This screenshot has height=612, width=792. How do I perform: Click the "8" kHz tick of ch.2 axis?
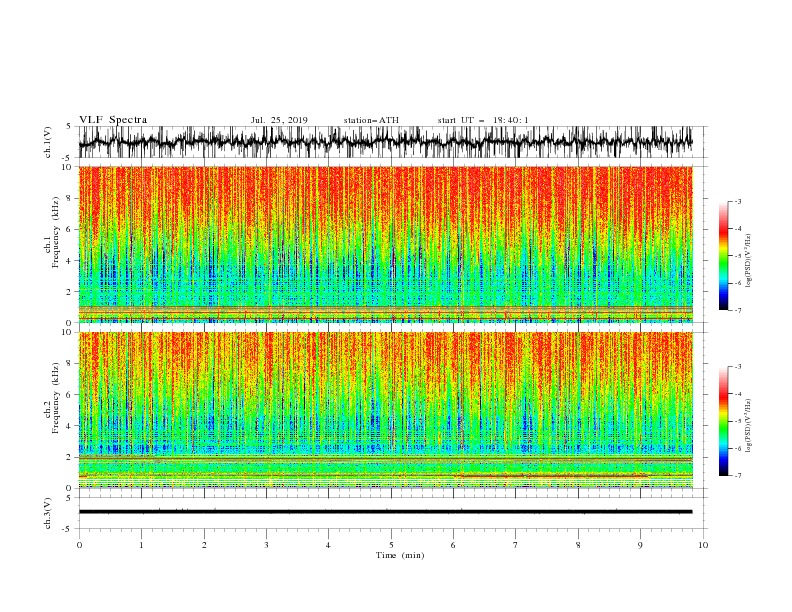click(70, 364)
